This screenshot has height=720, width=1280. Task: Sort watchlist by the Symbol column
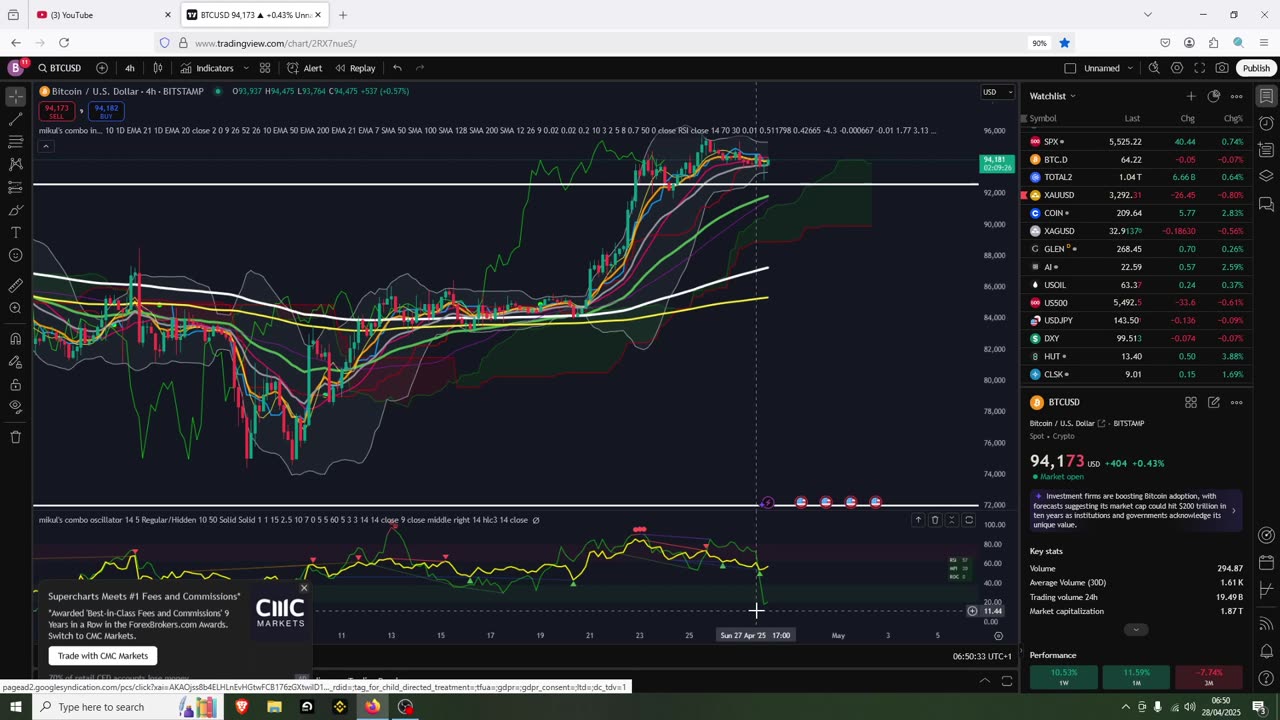coord(1043,118)
